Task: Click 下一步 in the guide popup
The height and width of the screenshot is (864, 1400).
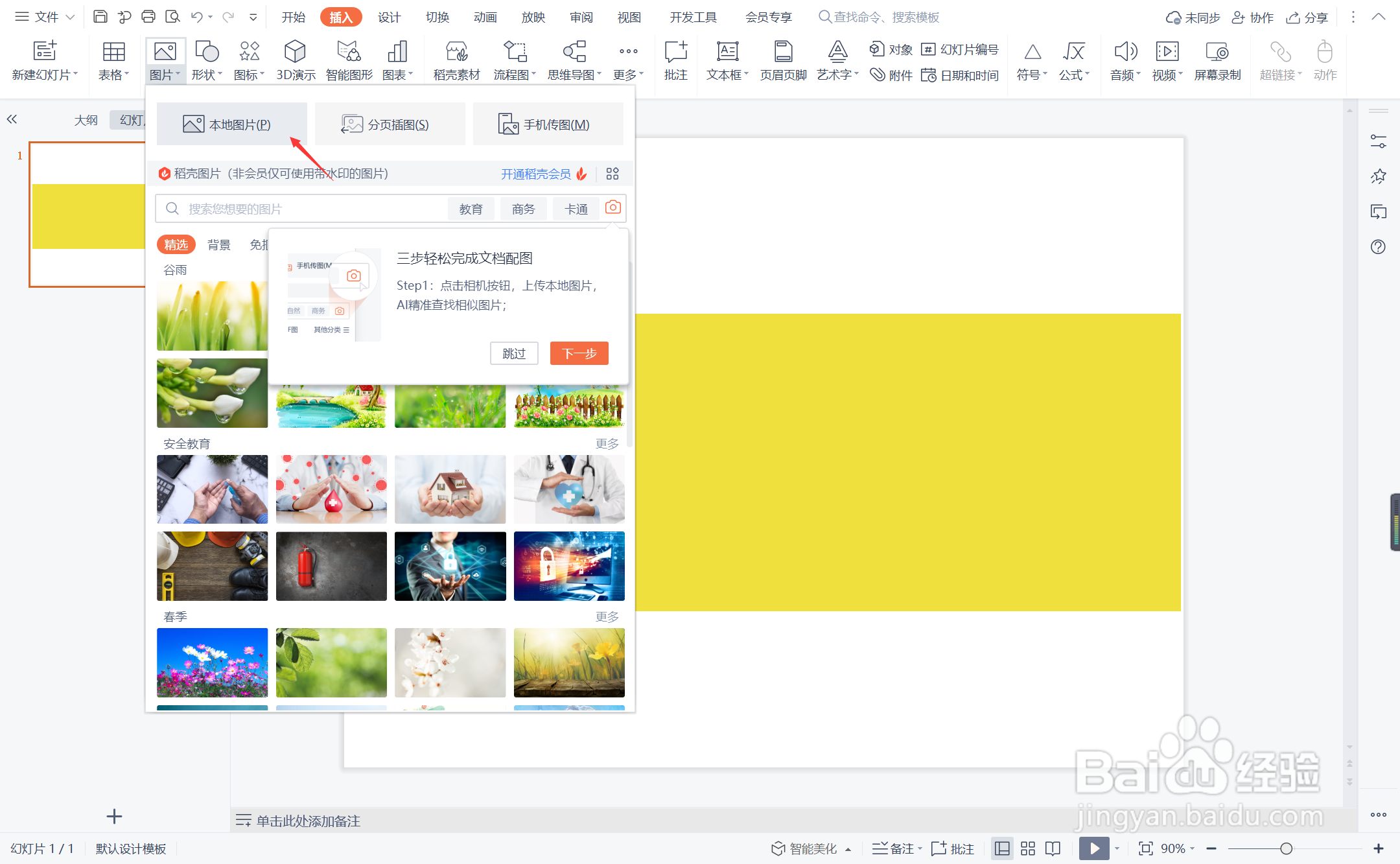Action: point(579,353)
